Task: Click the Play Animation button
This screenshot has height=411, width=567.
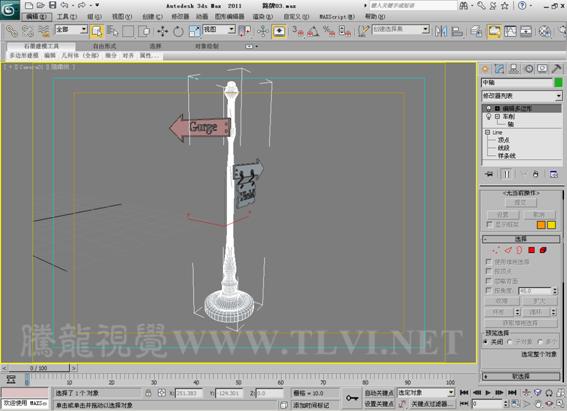Action: 488,393
